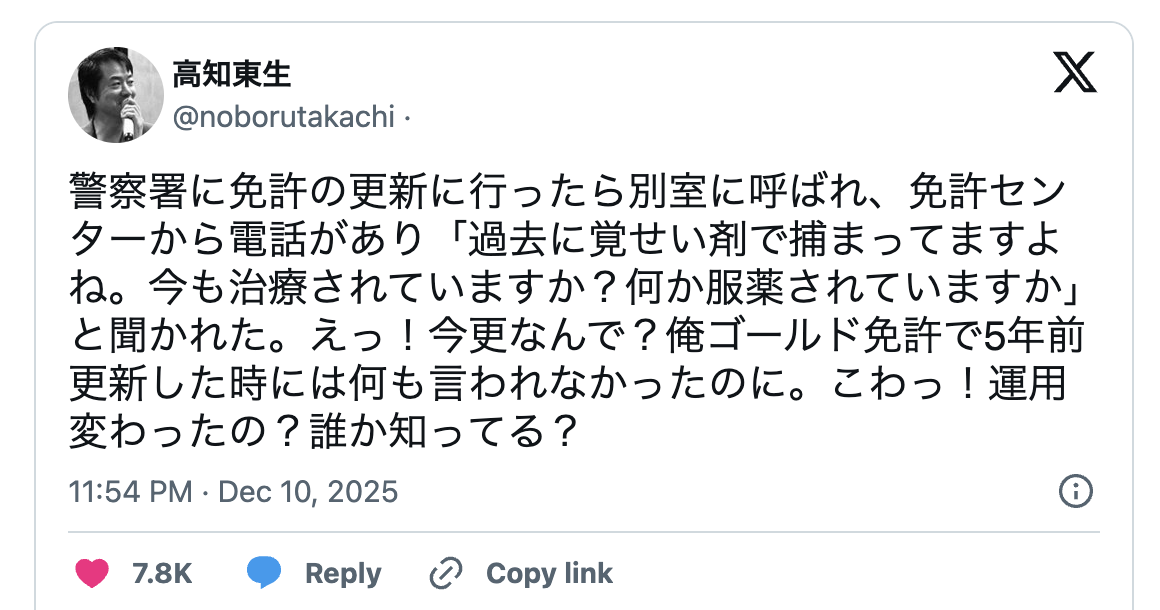Like the tweet with the heart icon
This screenshot has height=610, width=1160.
click(92, 573)
